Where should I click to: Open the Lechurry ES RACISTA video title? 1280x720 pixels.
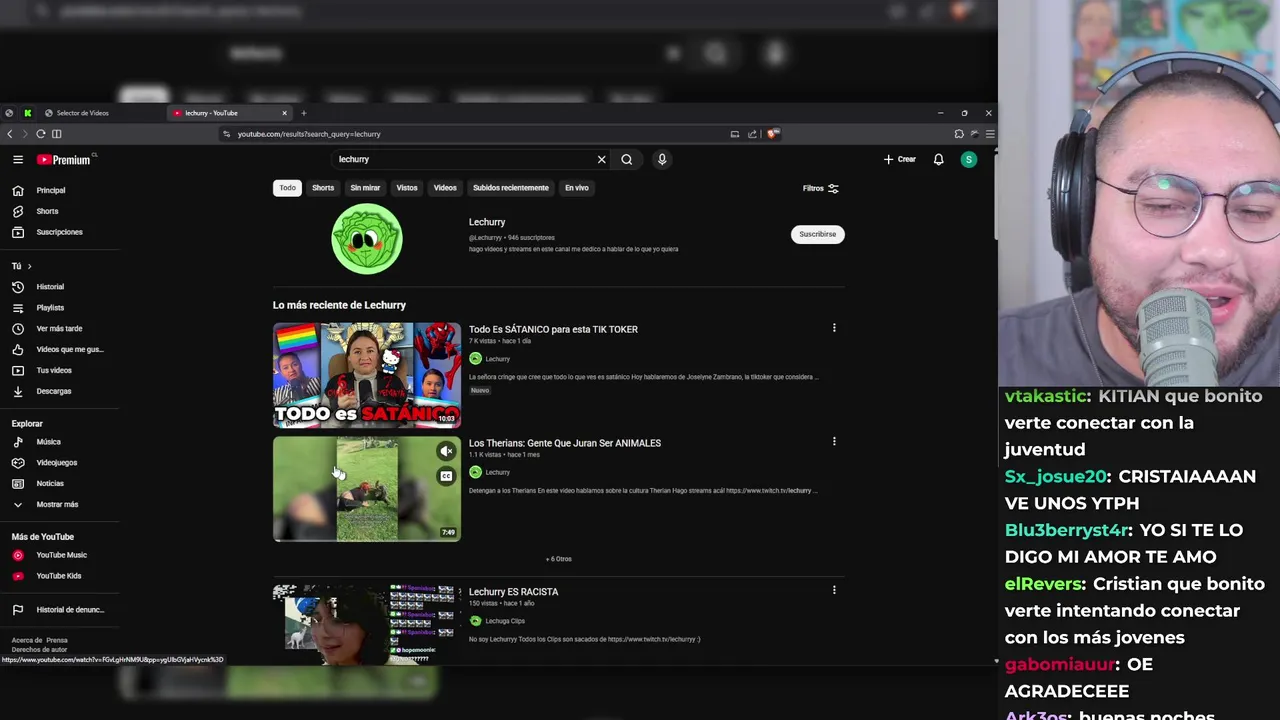[513, 592]
